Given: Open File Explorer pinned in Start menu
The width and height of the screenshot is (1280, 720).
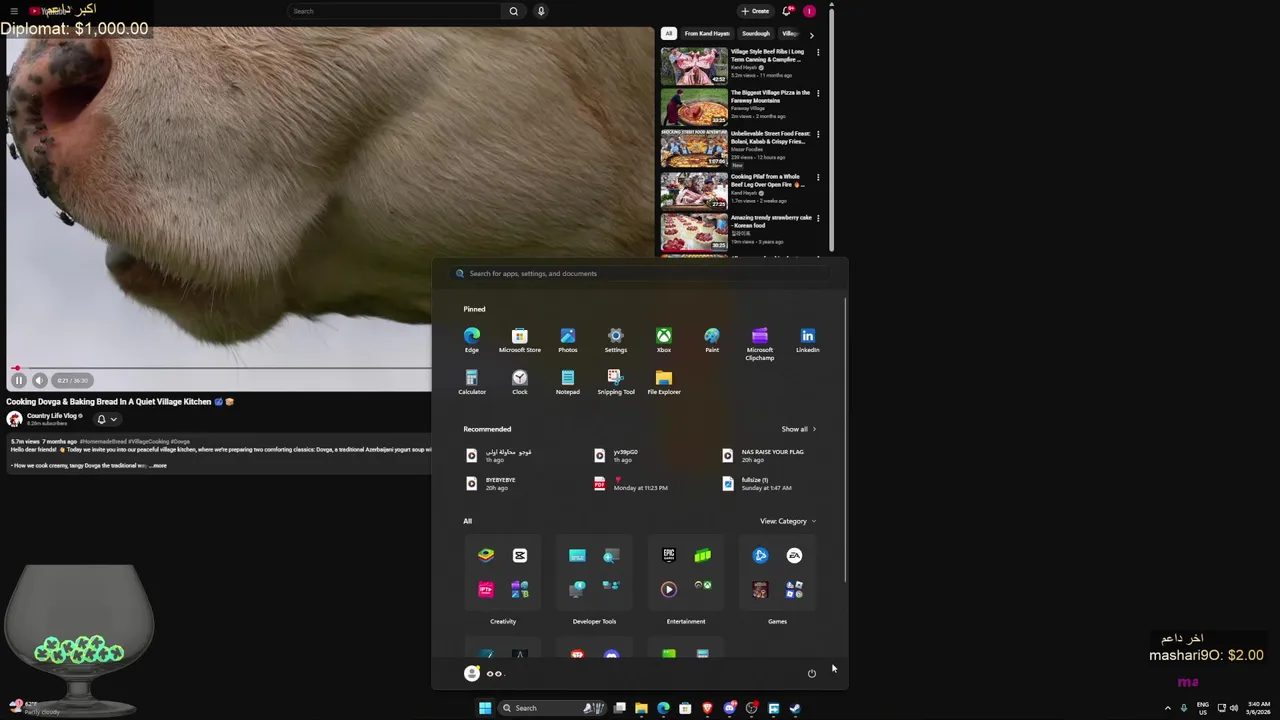Looking at the screenshot, I should [x=664, y=382].
